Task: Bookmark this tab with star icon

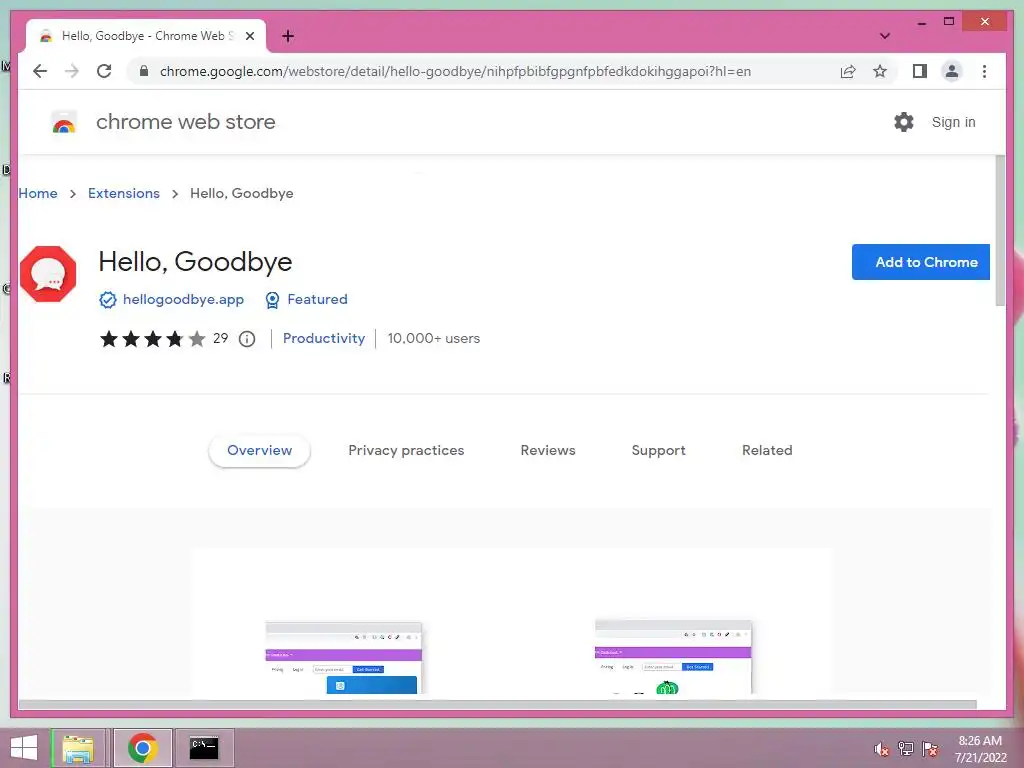Action: (x=880, y=71)
